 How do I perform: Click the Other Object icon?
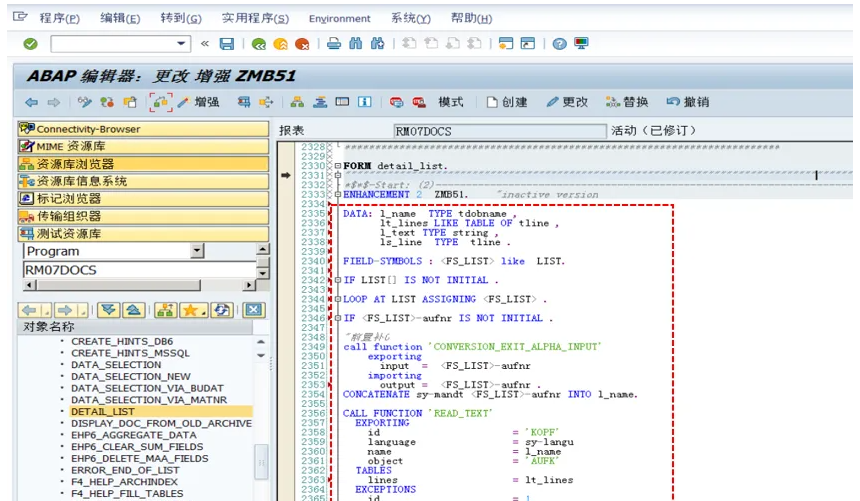point(129,102)
